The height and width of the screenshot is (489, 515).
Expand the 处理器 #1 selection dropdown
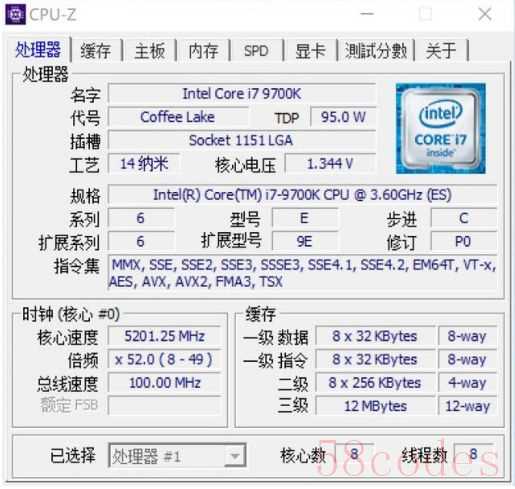click(177, 455)
